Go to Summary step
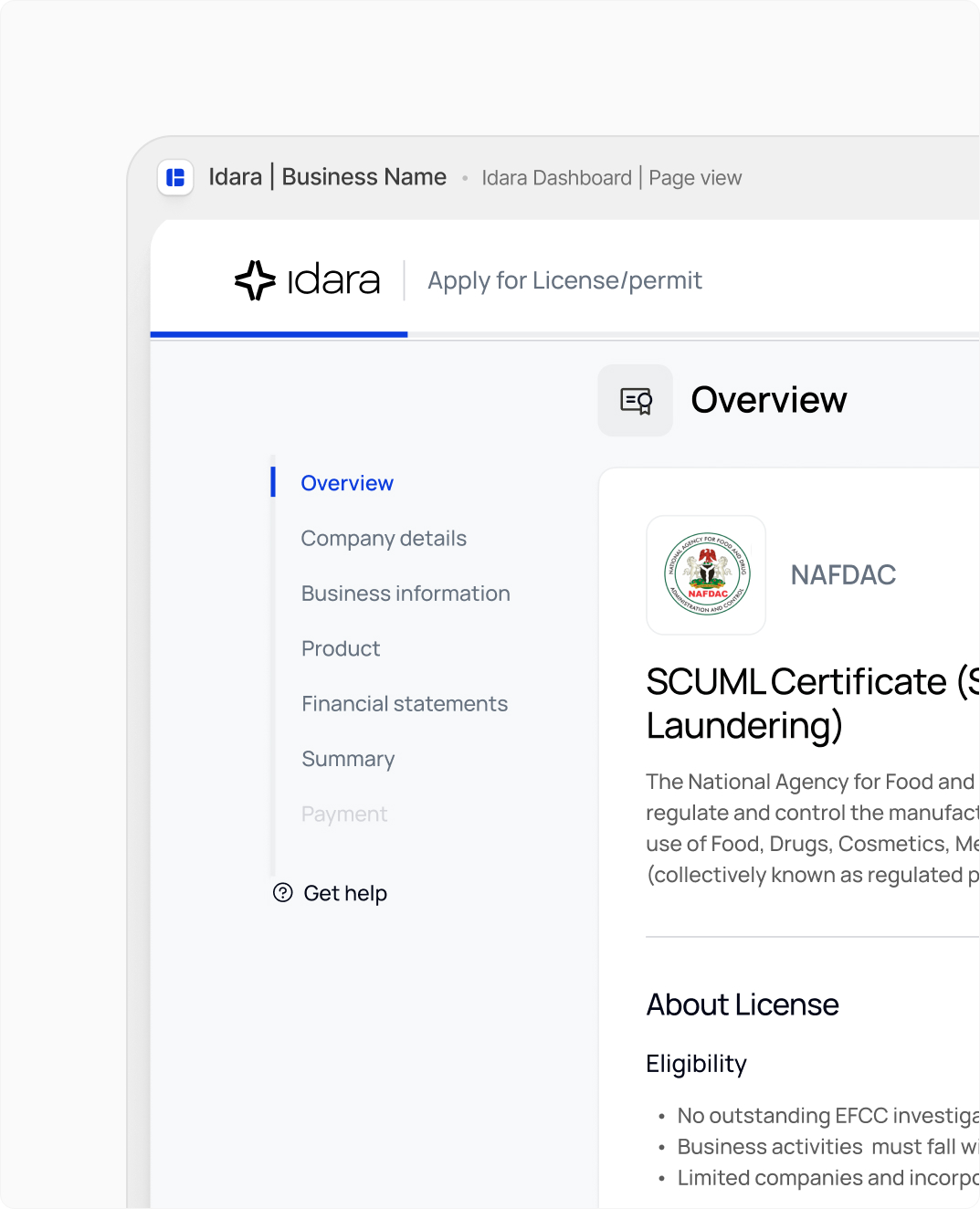The height and width of the screenshot is (1209, 980). (x=348, y=759)
